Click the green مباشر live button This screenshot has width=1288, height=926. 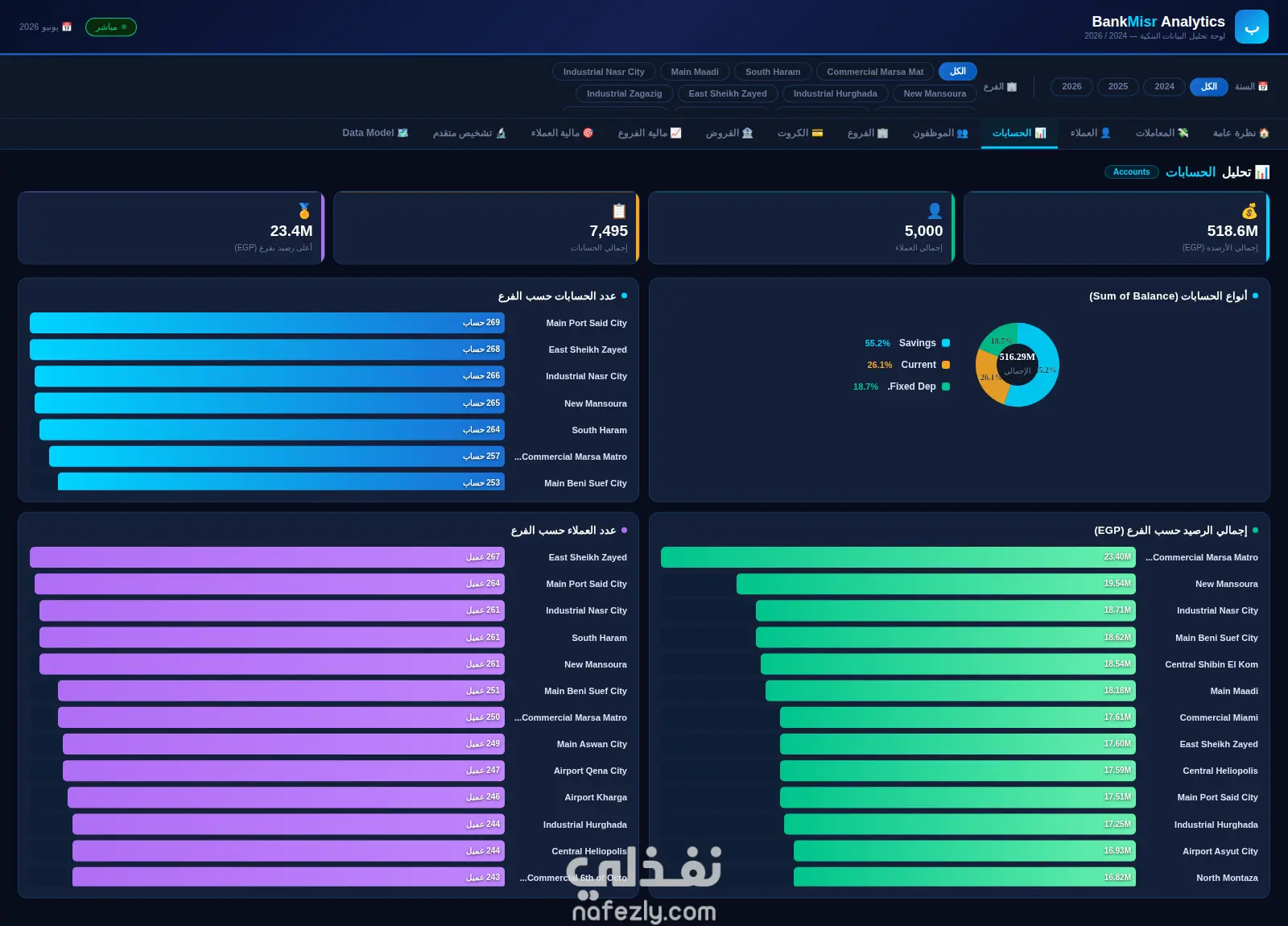111,27
